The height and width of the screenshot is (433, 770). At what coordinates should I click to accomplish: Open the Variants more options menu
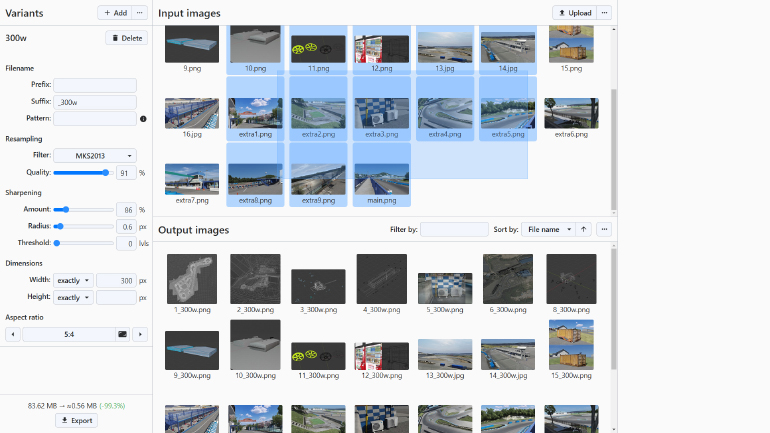tap(140, 13)
